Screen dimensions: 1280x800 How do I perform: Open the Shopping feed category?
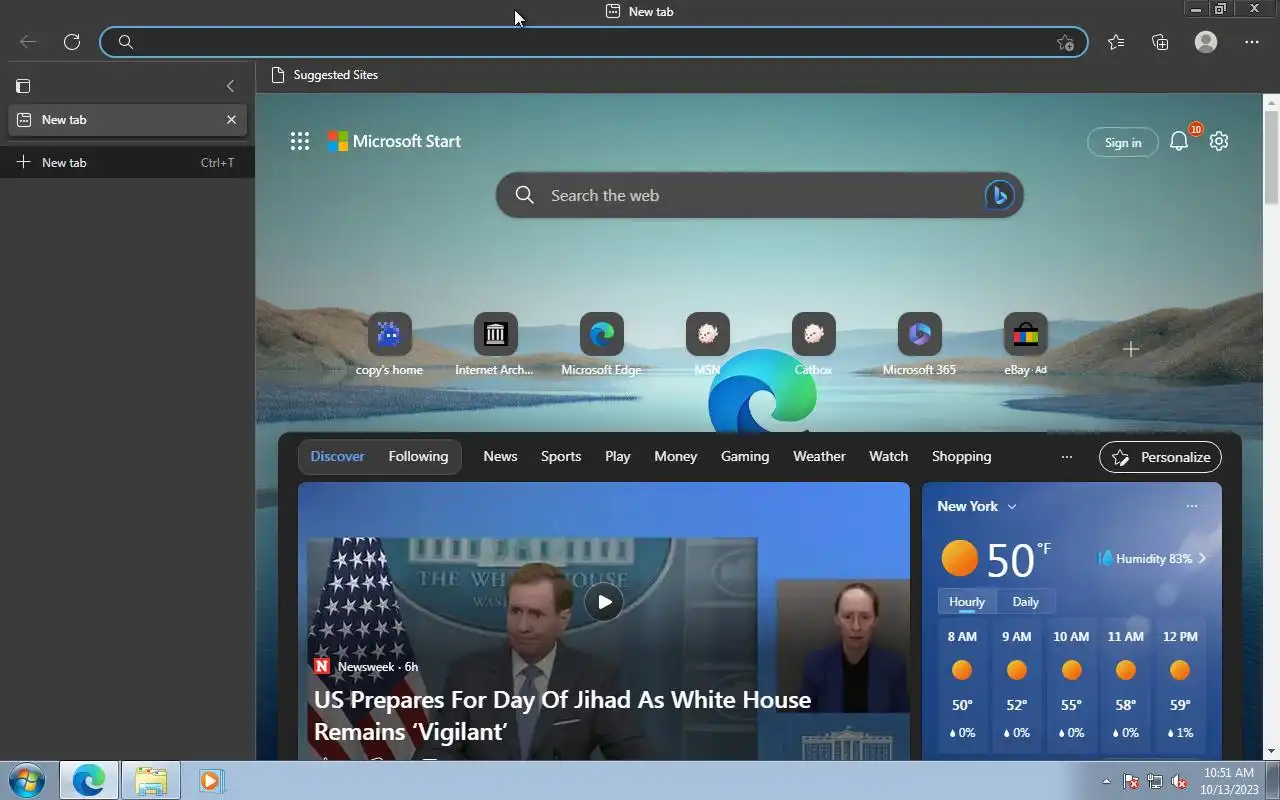click(962, 456)
